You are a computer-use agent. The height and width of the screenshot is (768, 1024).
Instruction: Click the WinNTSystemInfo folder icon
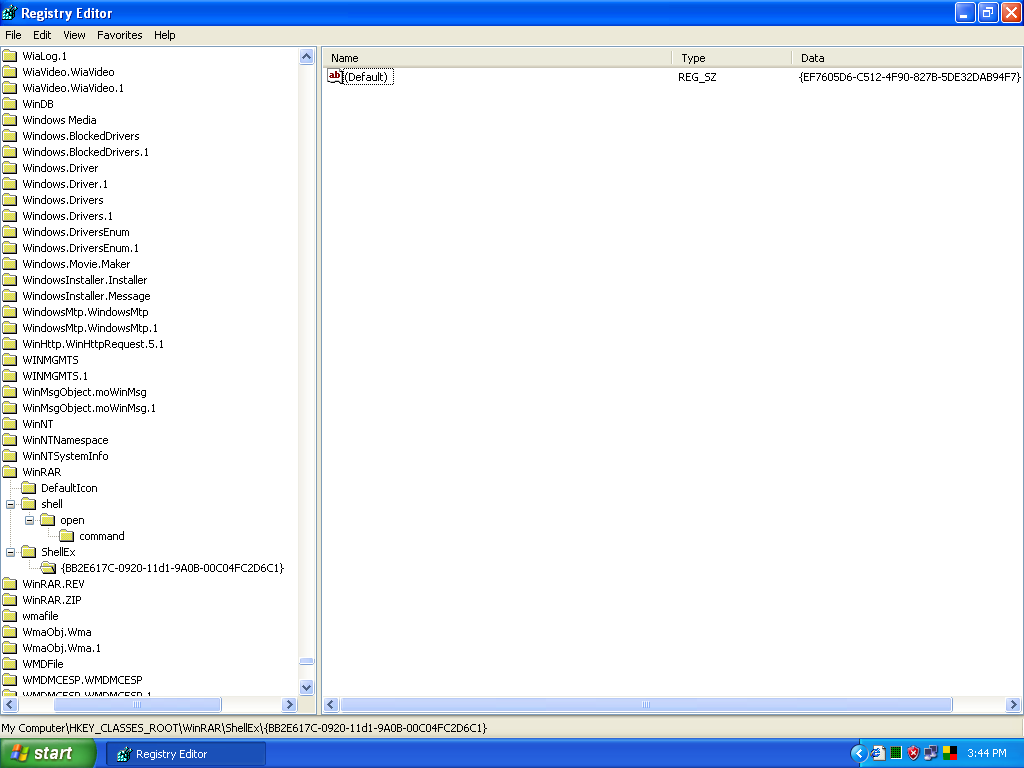pos(10,456)
